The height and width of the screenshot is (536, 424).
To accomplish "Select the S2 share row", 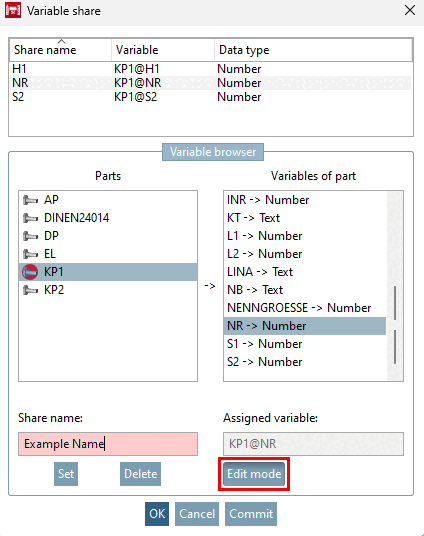I will pos(211,97).
